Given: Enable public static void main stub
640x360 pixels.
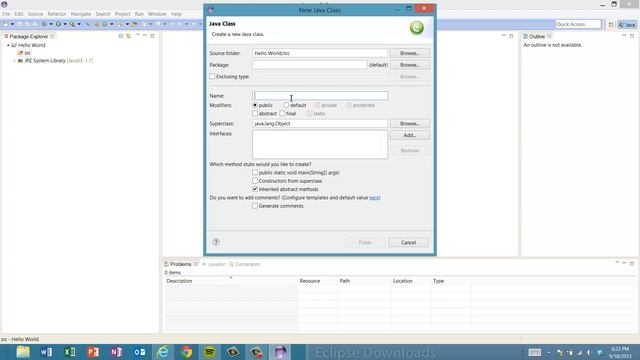Looking at the screenshot, I should (255, 173).
